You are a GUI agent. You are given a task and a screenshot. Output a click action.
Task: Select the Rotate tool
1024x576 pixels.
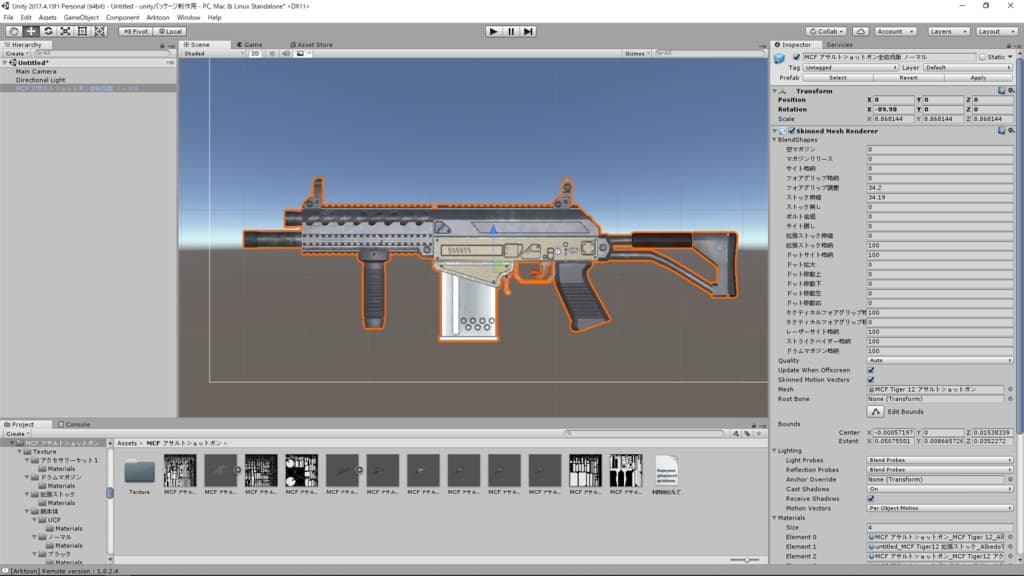tap(48, 31)
